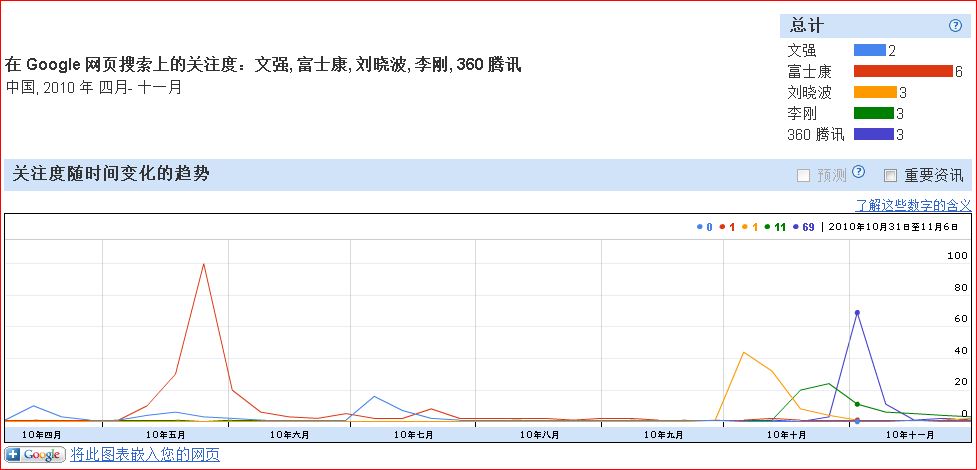Screen dimensions: 977x470
Task: Click the 10年十一月 axis label
Action: coord(909,434)
